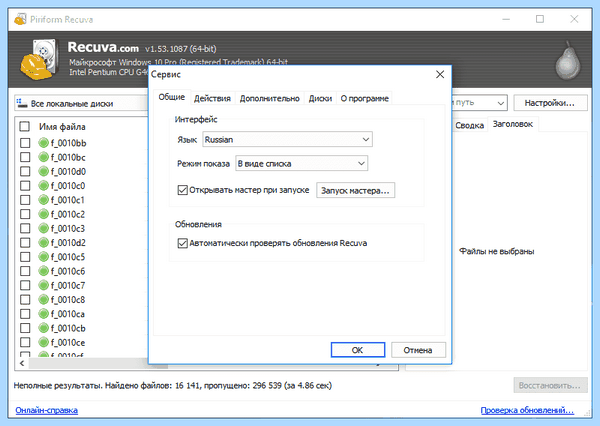Click the local disks drive icon
This screenshot has width=600, height=426.
tap(22, 103)
